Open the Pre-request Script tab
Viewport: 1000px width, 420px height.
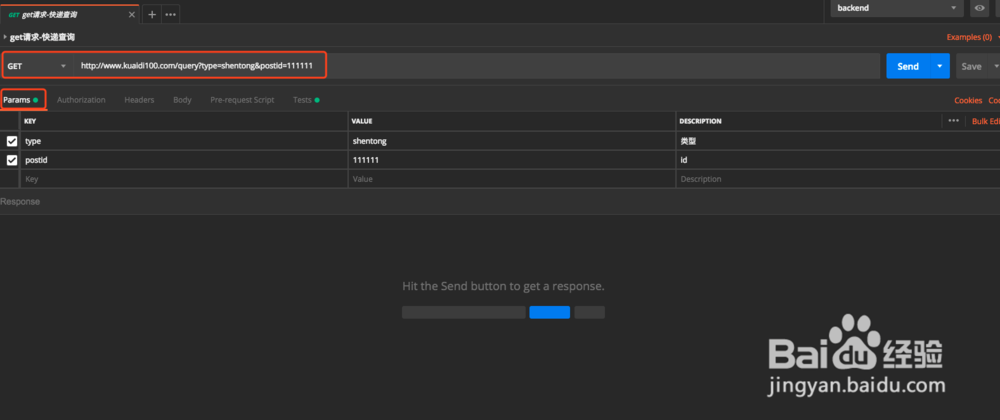242,100
